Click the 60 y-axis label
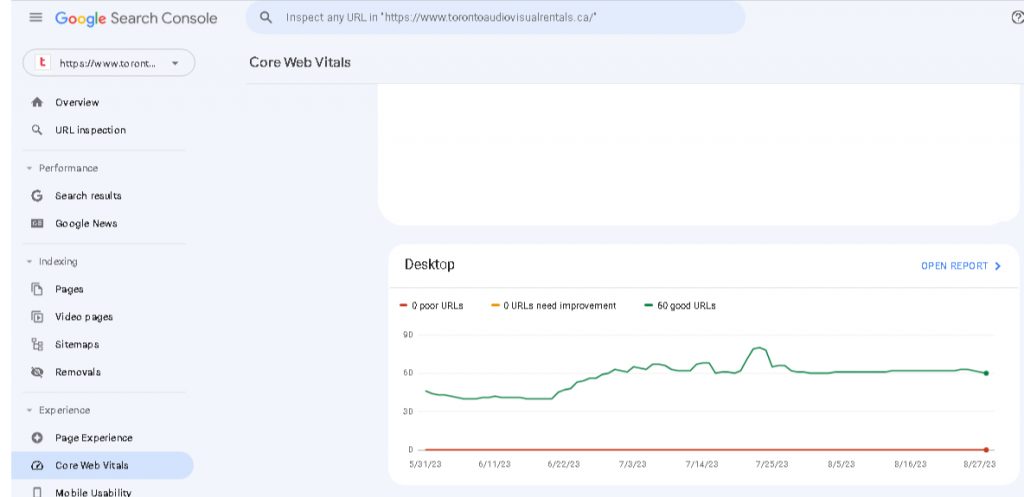1024x497 pixels. (409, 373)
